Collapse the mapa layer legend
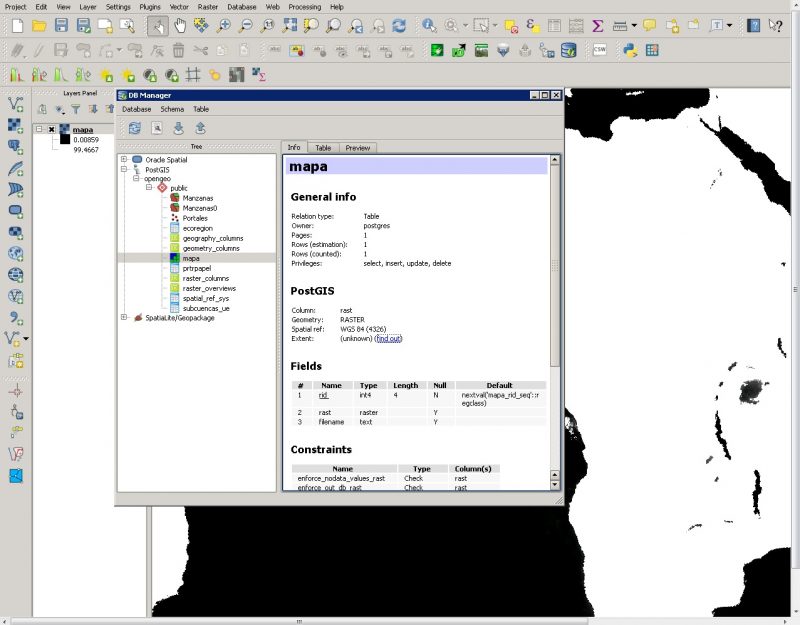The image size is (800, 625). click(39, 130)
